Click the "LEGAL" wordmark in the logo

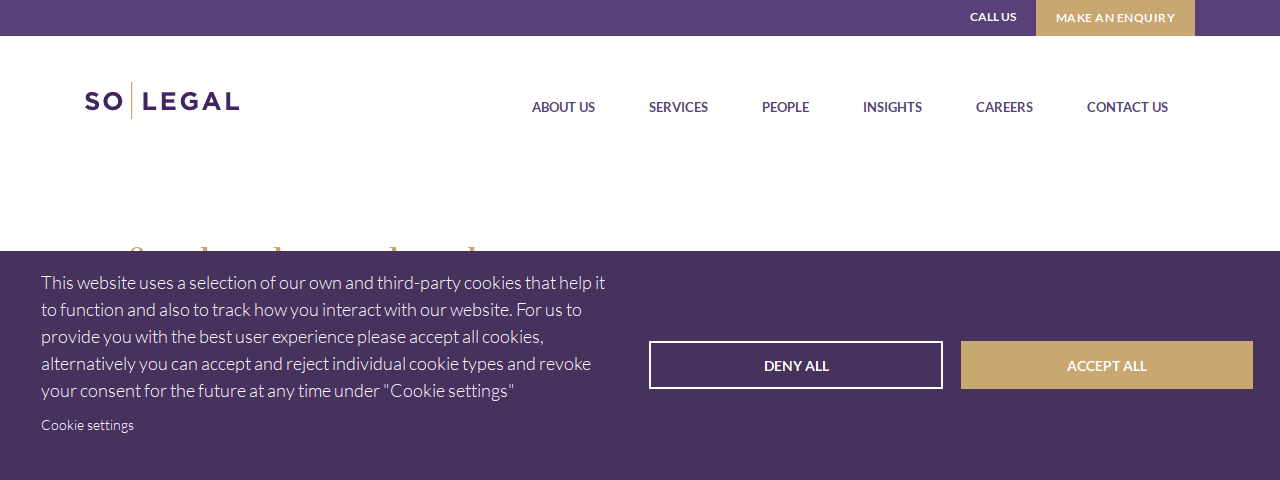pos(192,101)
